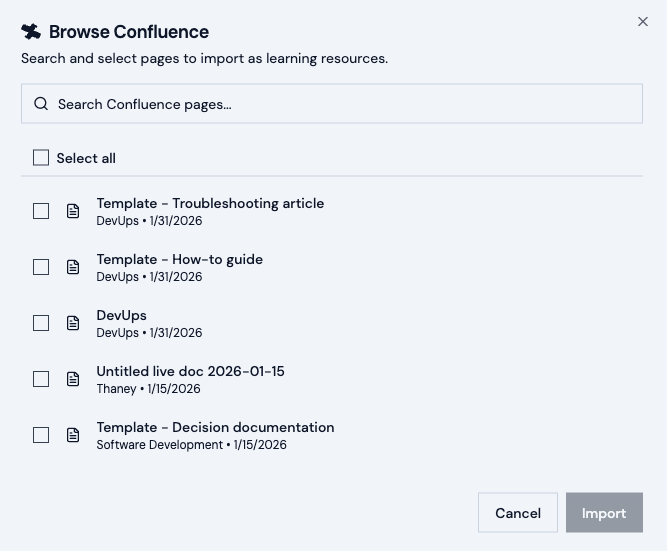Click the Template - Decision documentation title
The image size is (667, 551).
[x=215, y=427]
